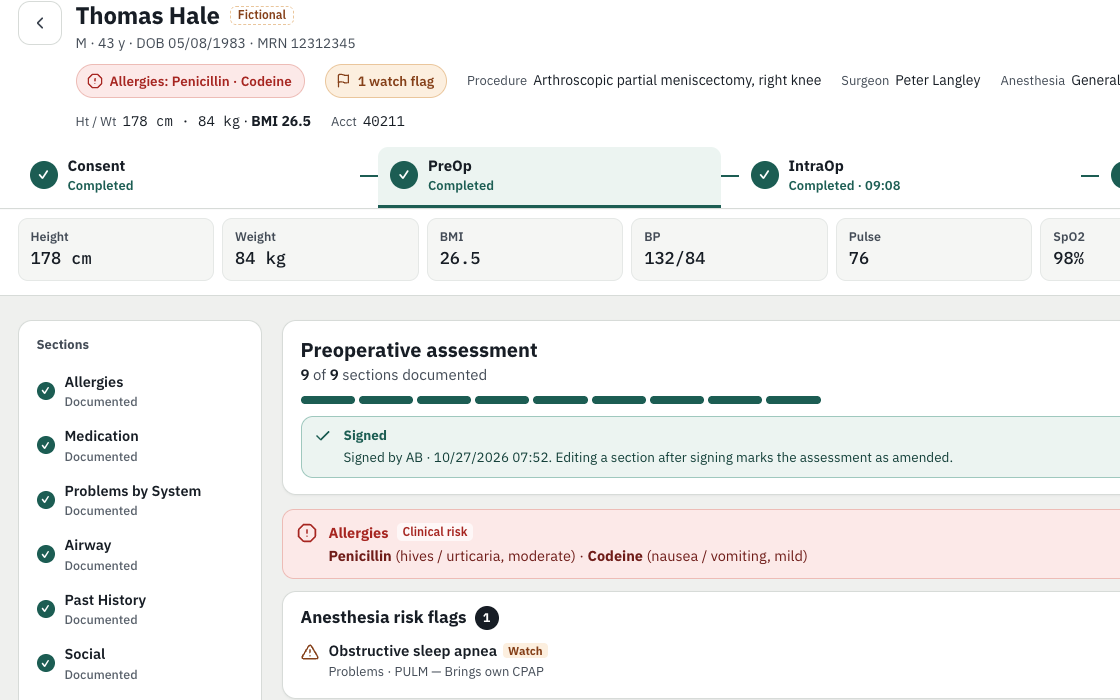Click the risk flags count badge
The width and height of the screenshot is (1120, 700).
coord(486,618)
